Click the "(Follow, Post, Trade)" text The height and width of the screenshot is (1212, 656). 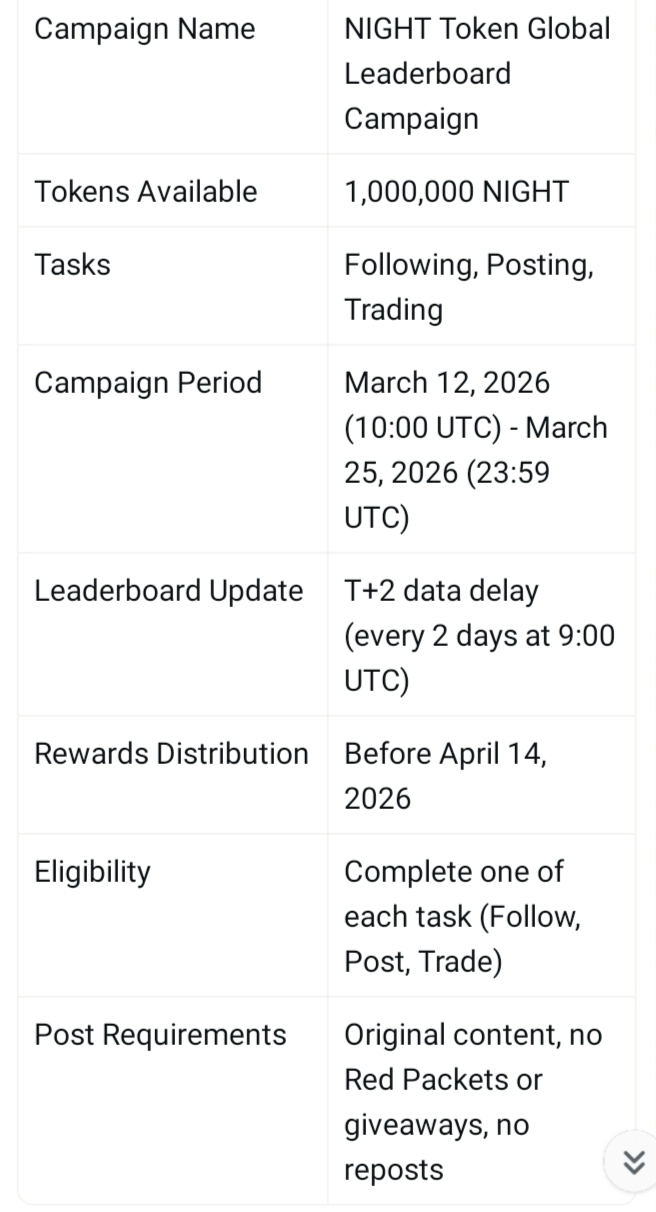[463, 940]
